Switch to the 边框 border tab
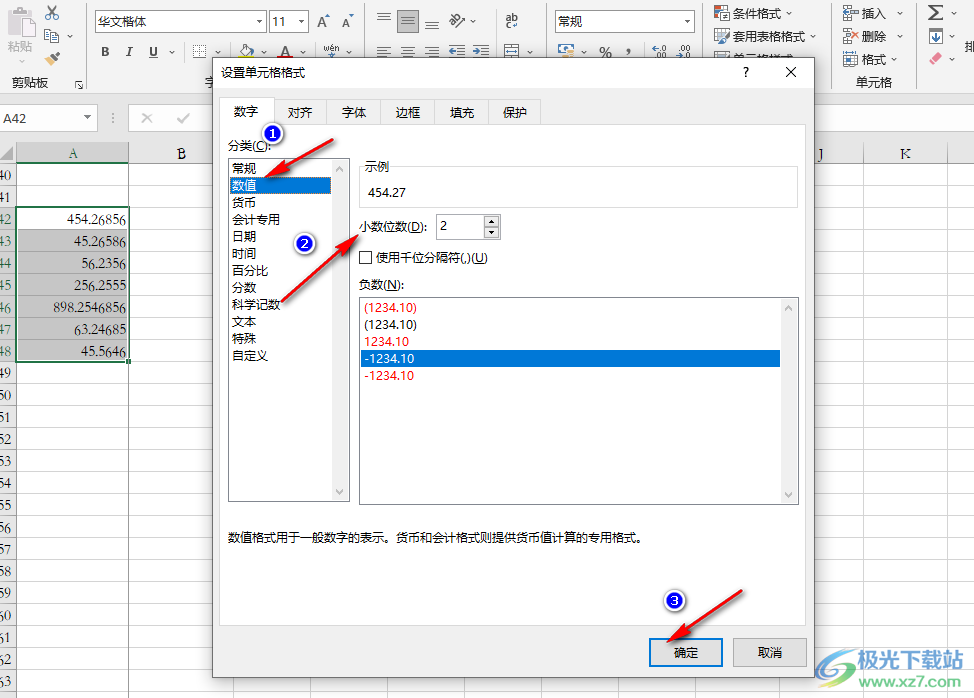Screen dimensions: 974x698 point(407,112)
